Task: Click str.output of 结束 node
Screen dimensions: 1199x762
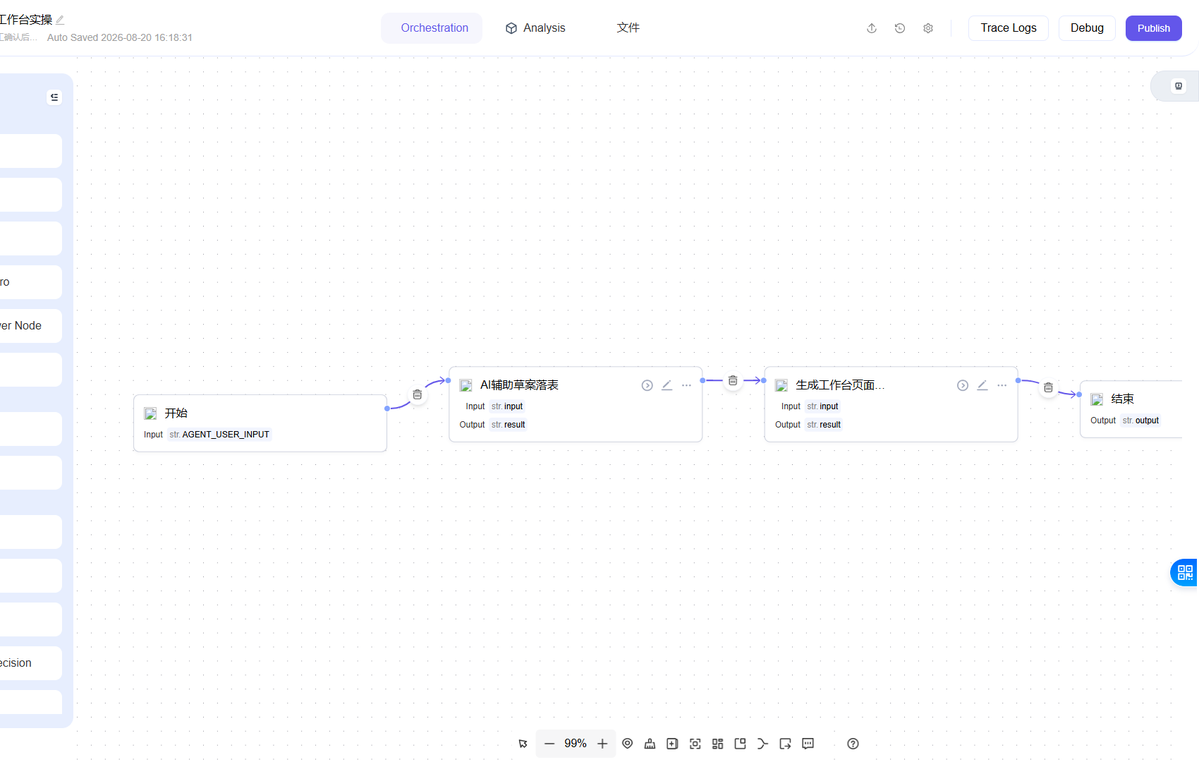Action: [x=1141, y=420]
